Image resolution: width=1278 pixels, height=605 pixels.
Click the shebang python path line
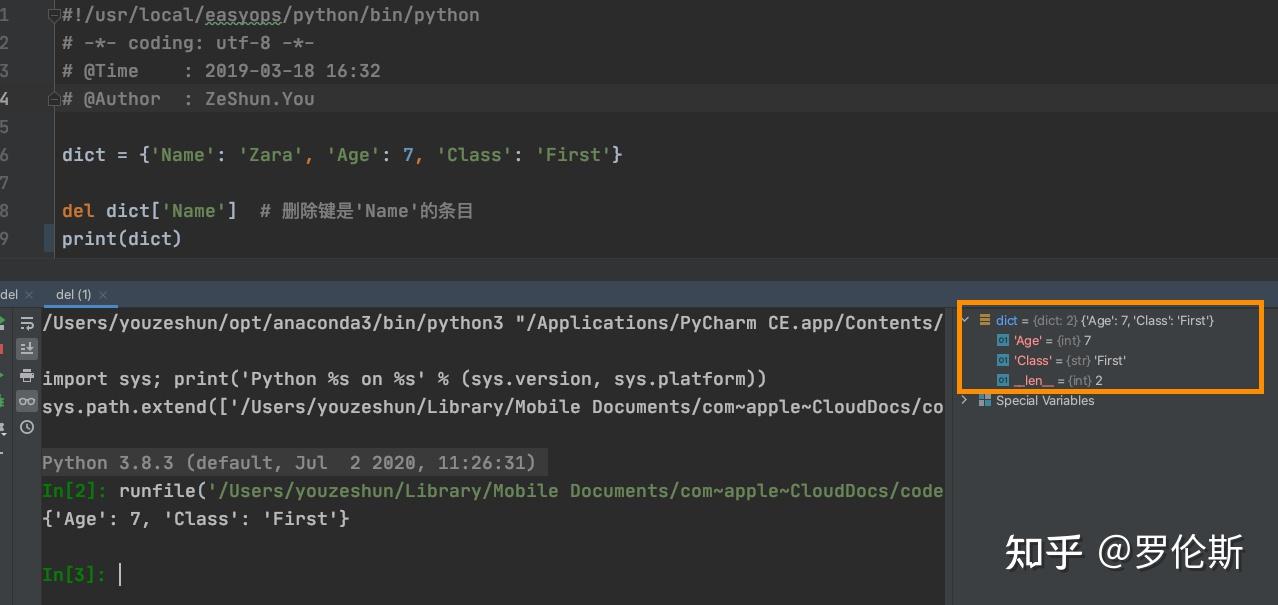(x=270, y=15)
